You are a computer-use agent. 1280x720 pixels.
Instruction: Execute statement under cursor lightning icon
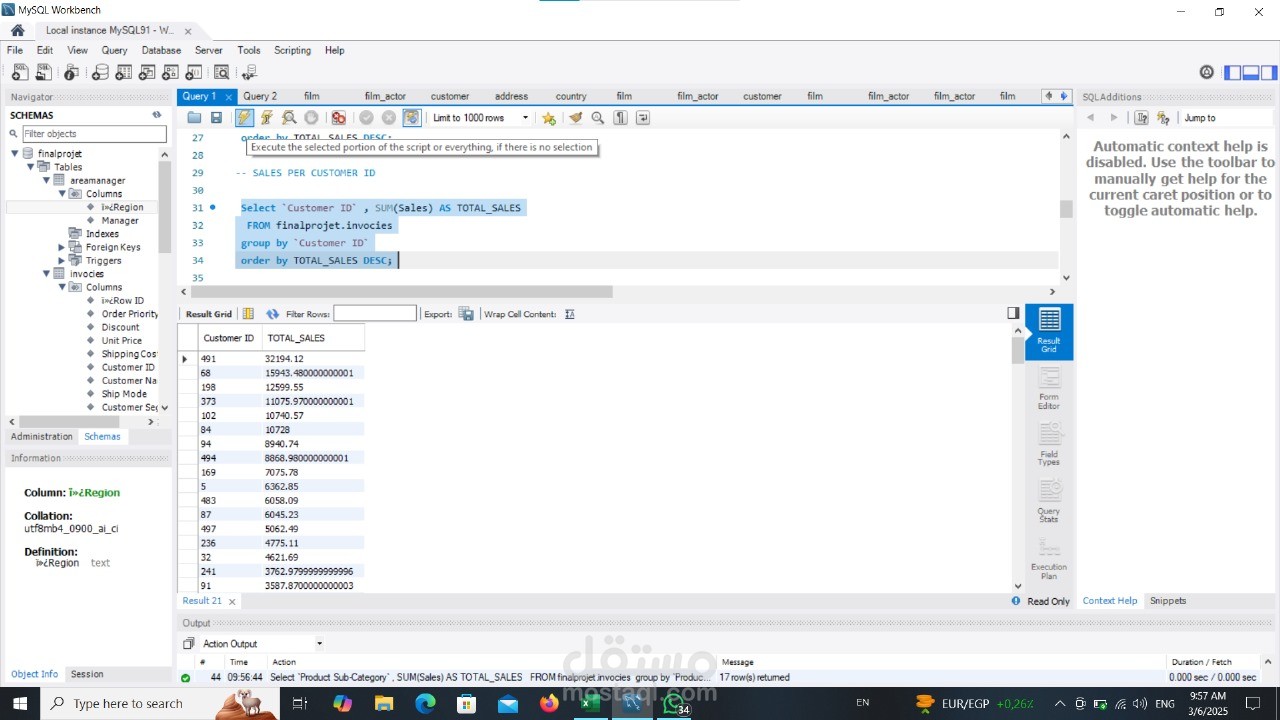tap(267, 118)
